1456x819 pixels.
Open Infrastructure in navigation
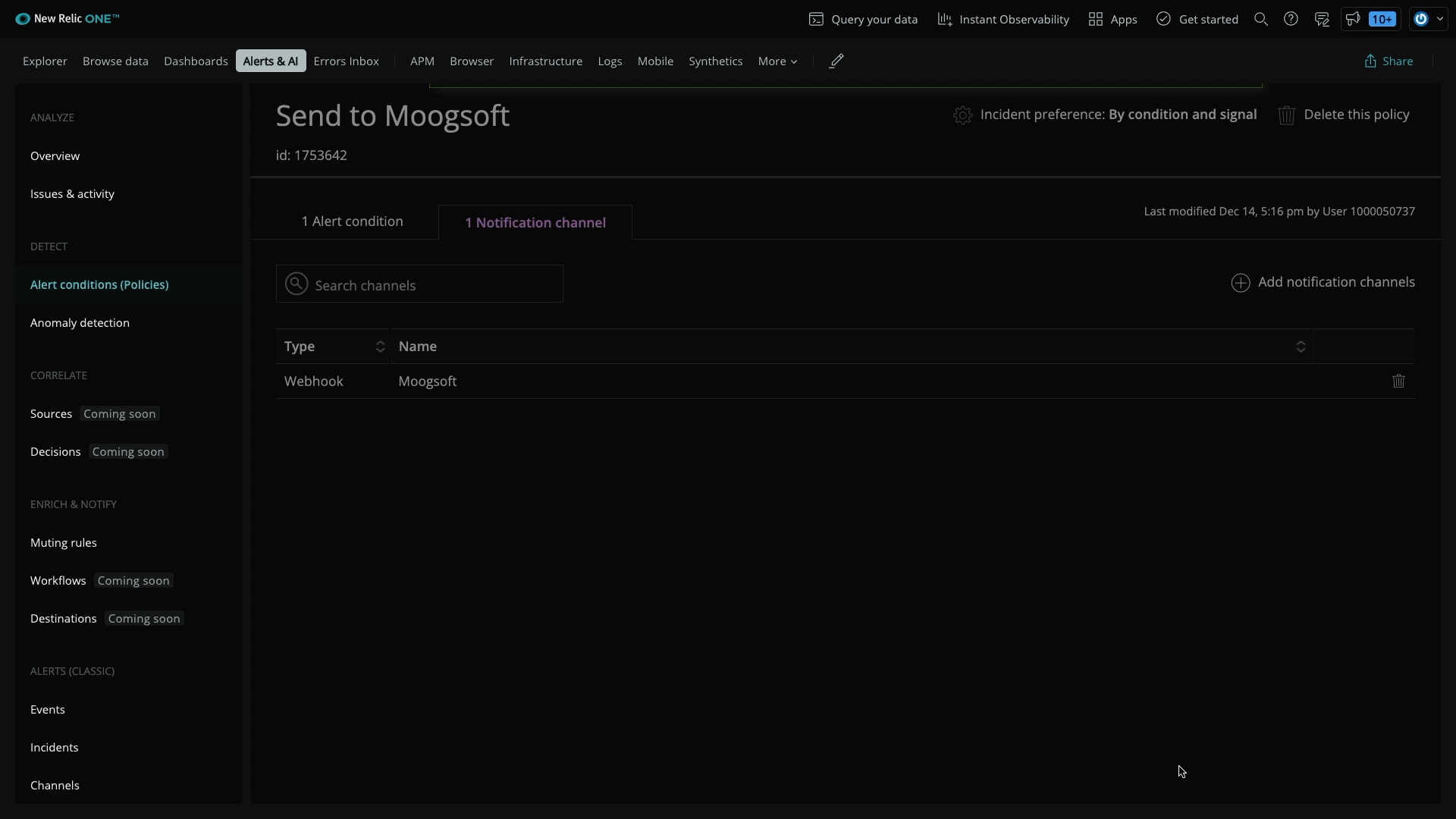click(x=546, y=61)
